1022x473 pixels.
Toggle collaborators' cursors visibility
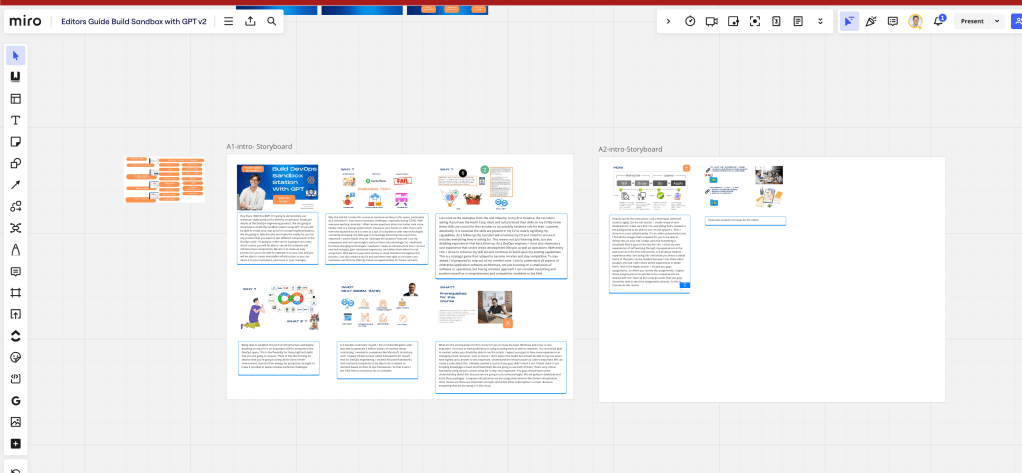tap(849, 22)
